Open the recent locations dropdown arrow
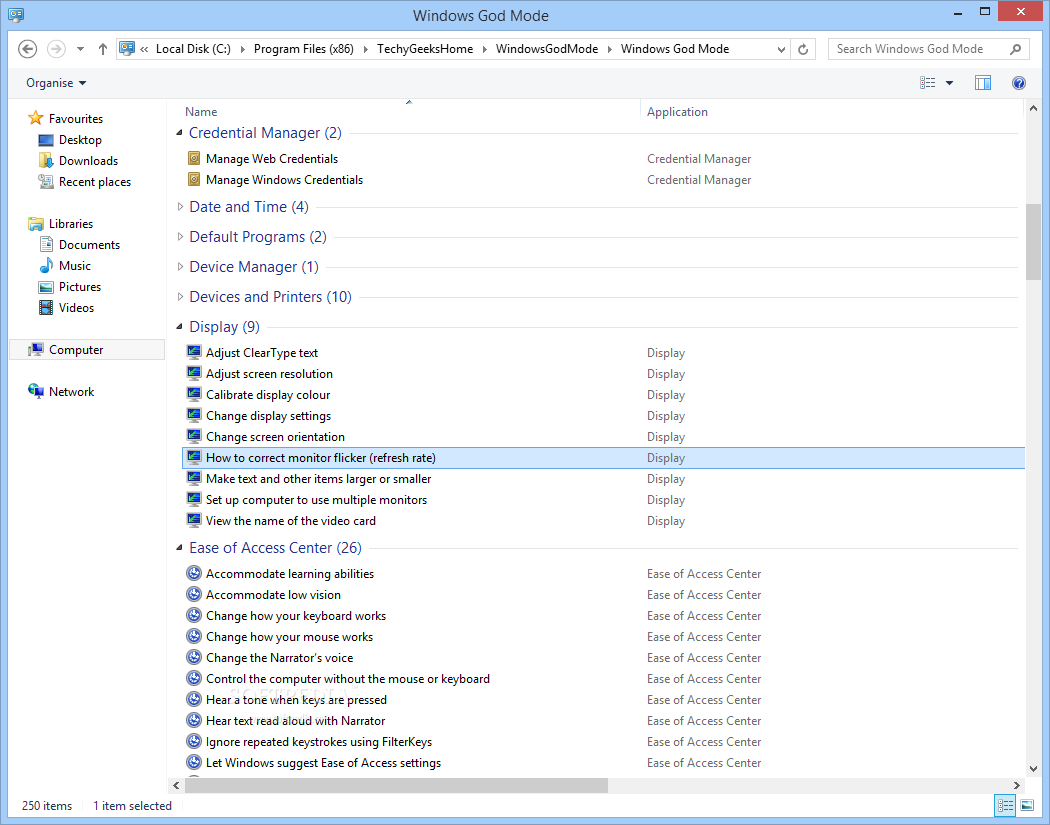This screenshot has height=825, width=1050. click(x=80, y=49)
